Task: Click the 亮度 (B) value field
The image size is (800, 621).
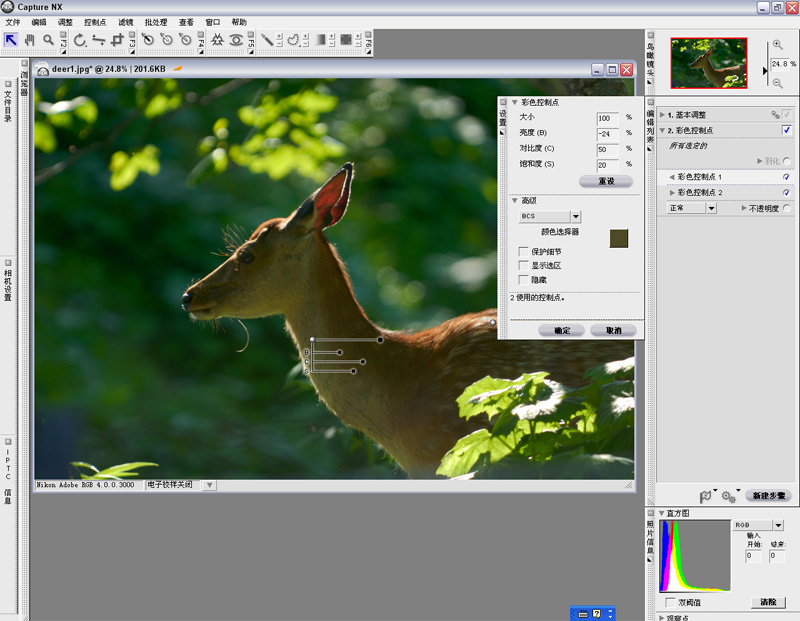Action: coord(607,134)
